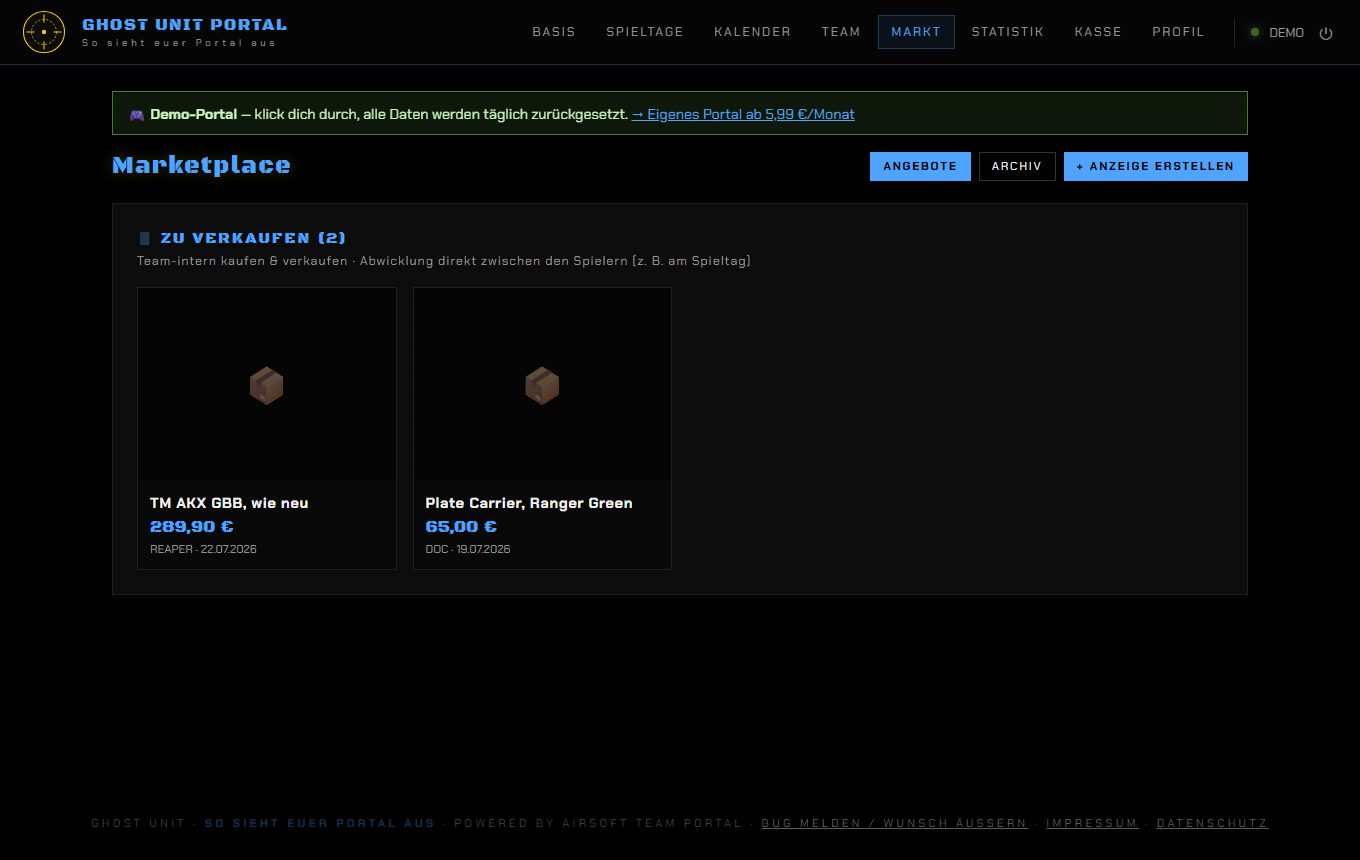
Task: Select the Markt nav tab
Action: [x=916, y=32]
